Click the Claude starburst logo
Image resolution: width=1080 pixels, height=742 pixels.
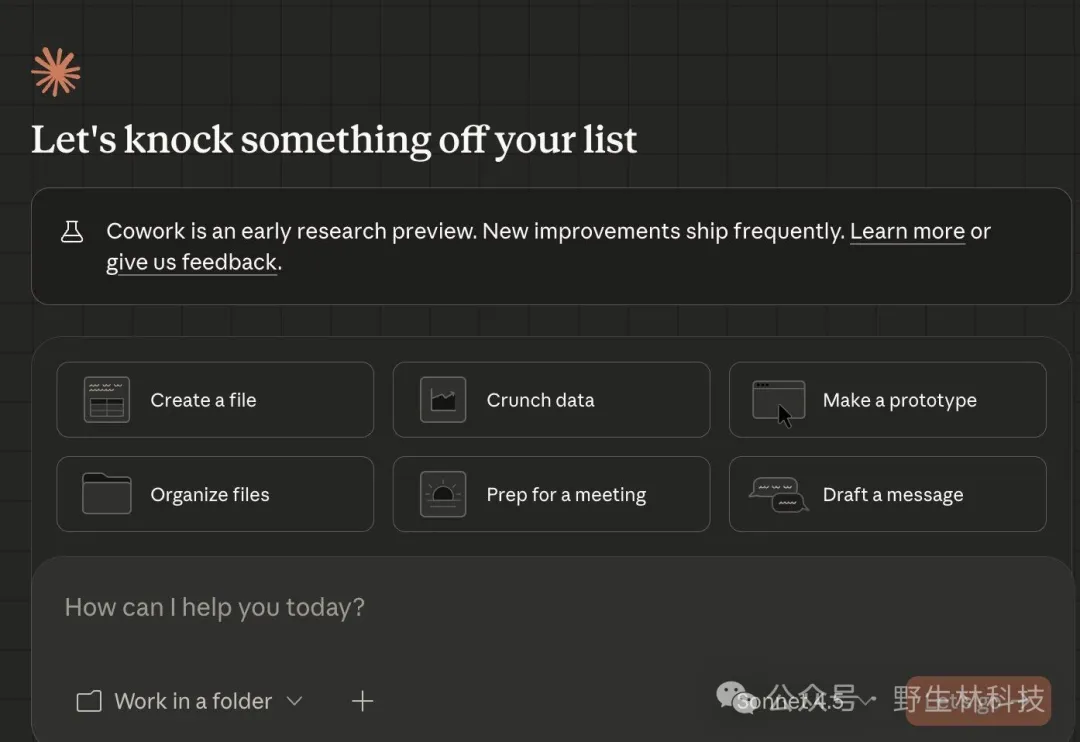click(x=56, y=72)
